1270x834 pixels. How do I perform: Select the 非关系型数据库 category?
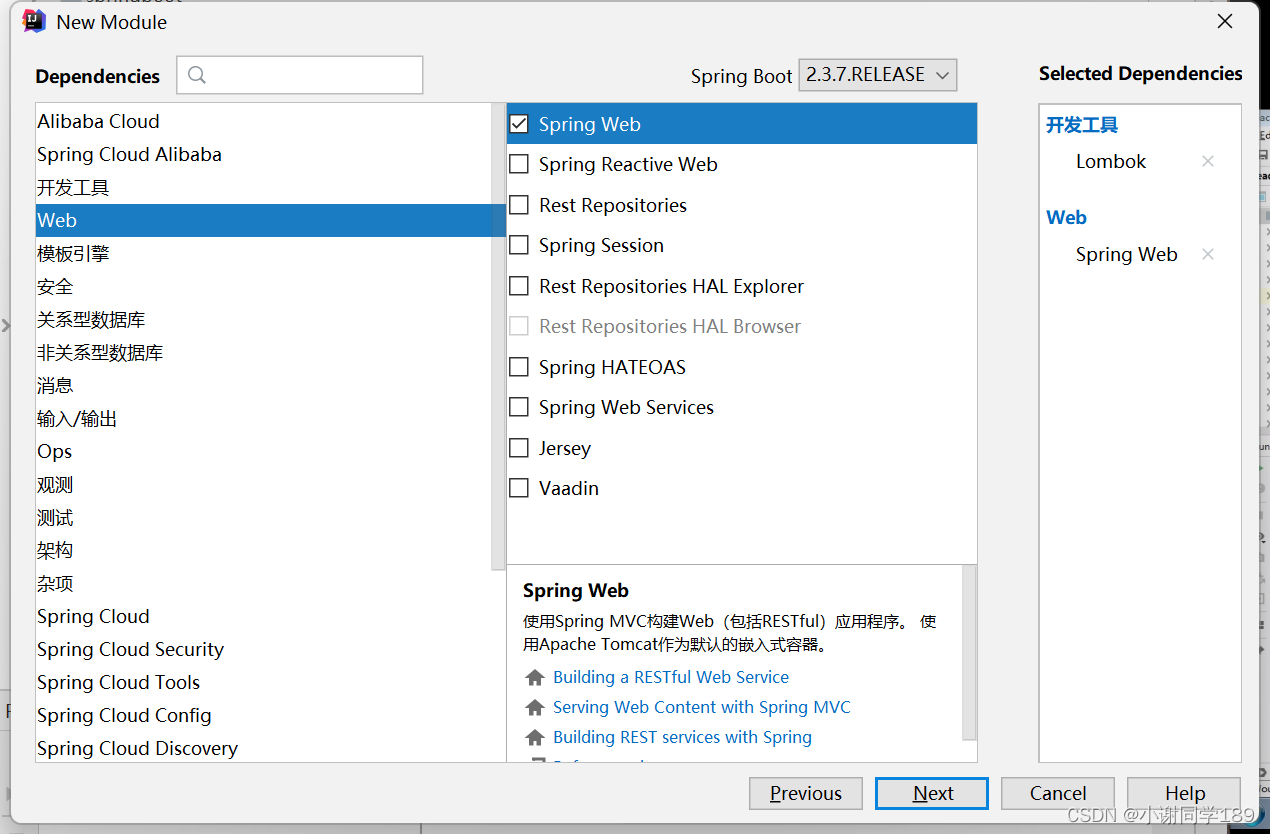click(264, 352)
